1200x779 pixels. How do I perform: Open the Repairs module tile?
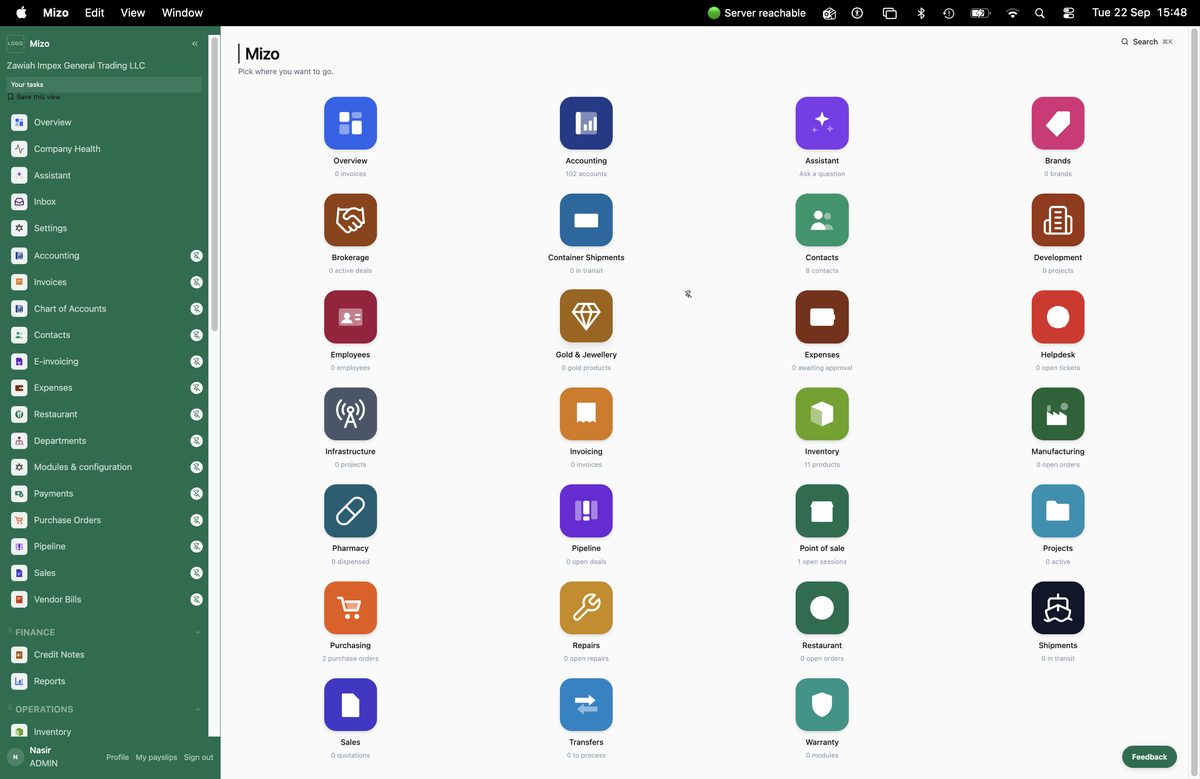click(586, 608)
